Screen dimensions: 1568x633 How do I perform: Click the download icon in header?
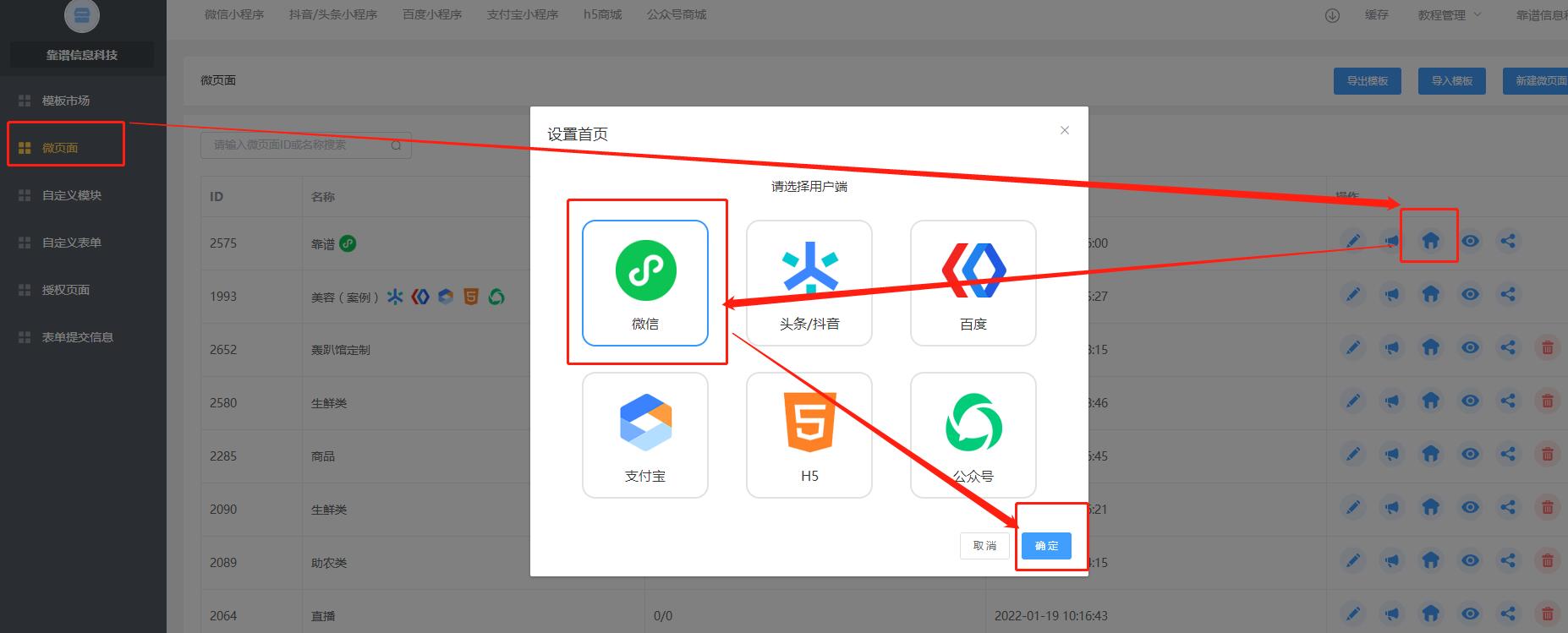(1332, 15)
